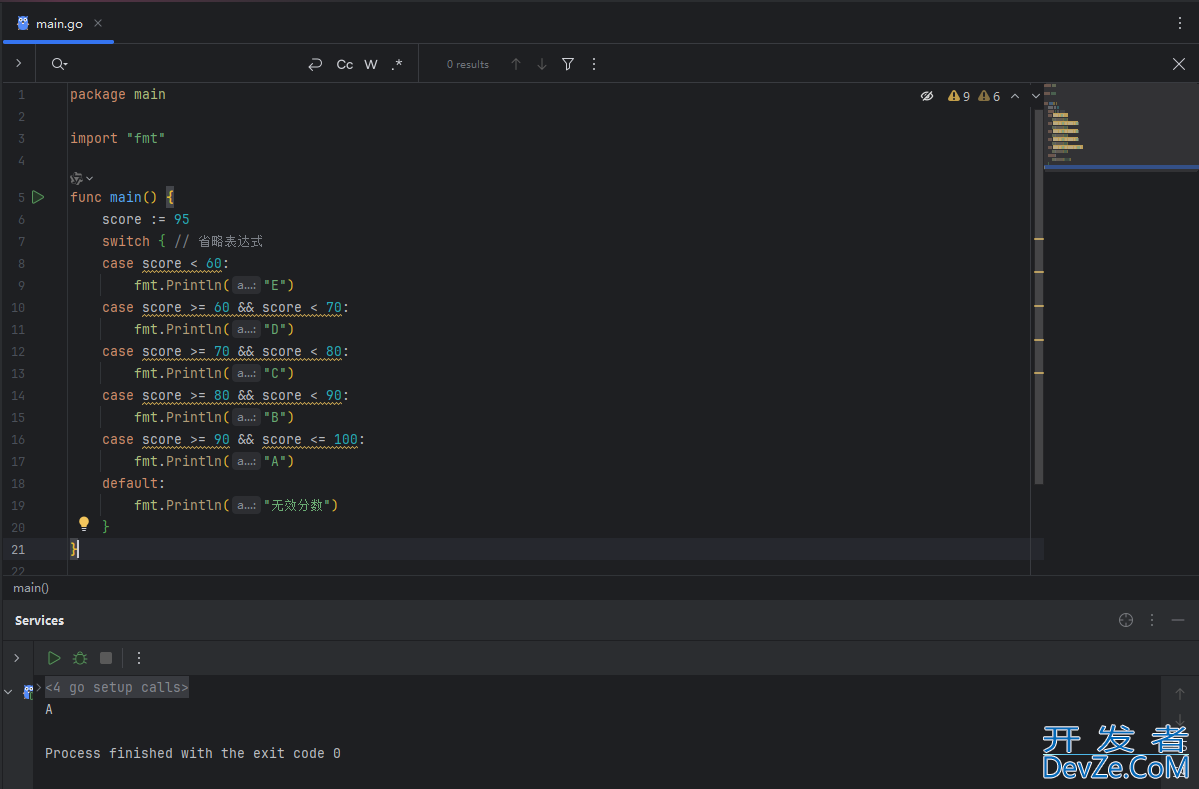Image resolution: width=1199 pixels, height=789 pixels.
Task: Open the 9 warnings inspection indicator
Action: [959, 96]
